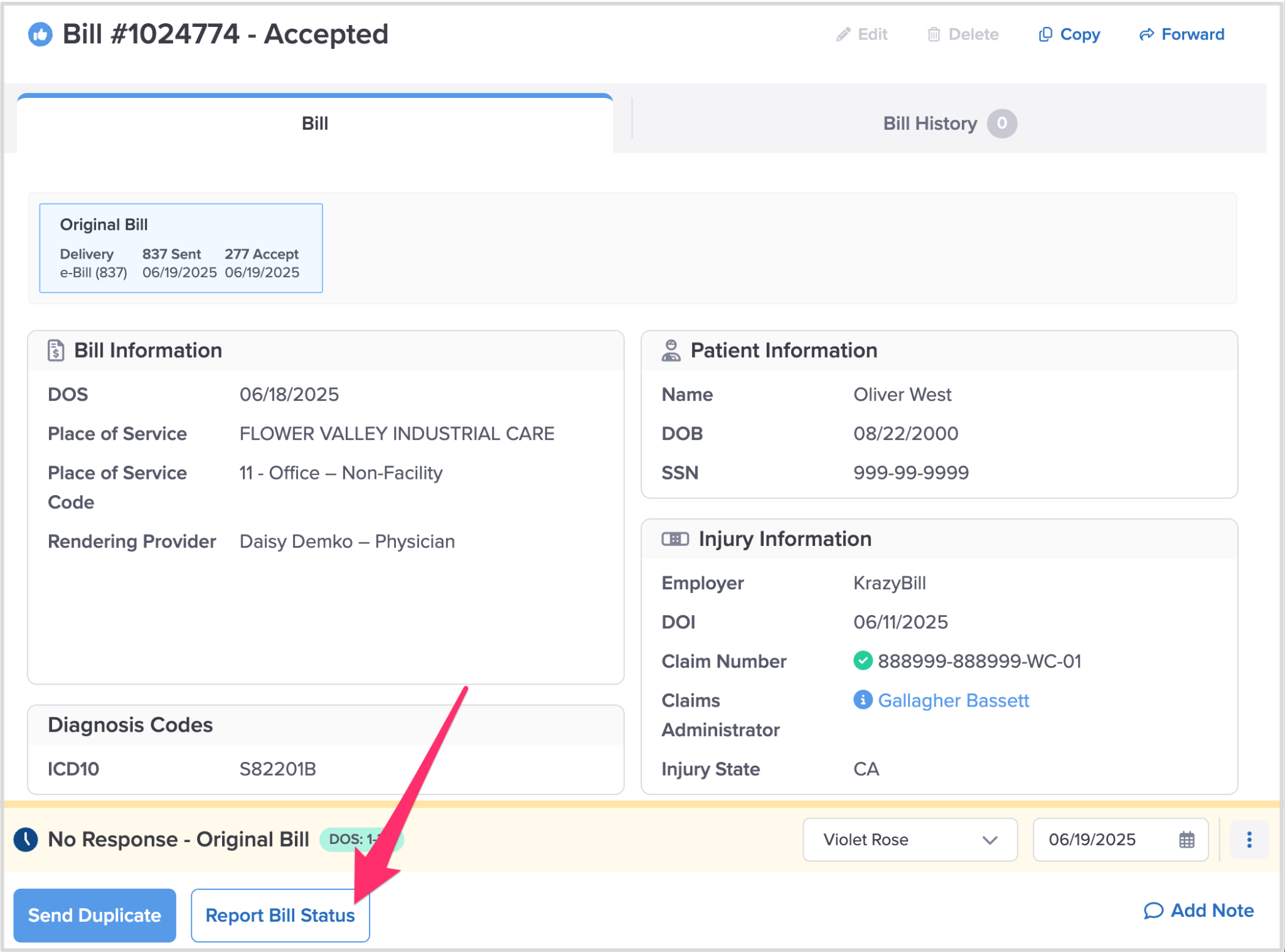Click the thumbs-up Accepted status icon
The image size is (1285, 952).
pyautogui.click(x=40, y=35)
